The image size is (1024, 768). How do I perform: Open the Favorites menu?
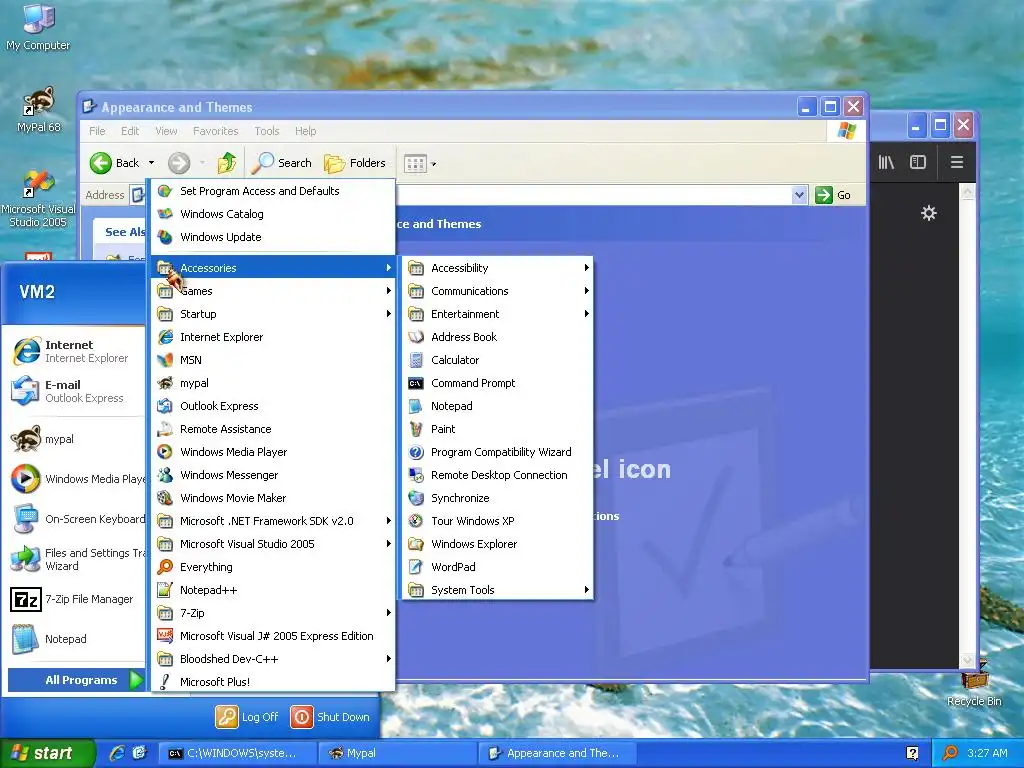(x=216, y=131)
